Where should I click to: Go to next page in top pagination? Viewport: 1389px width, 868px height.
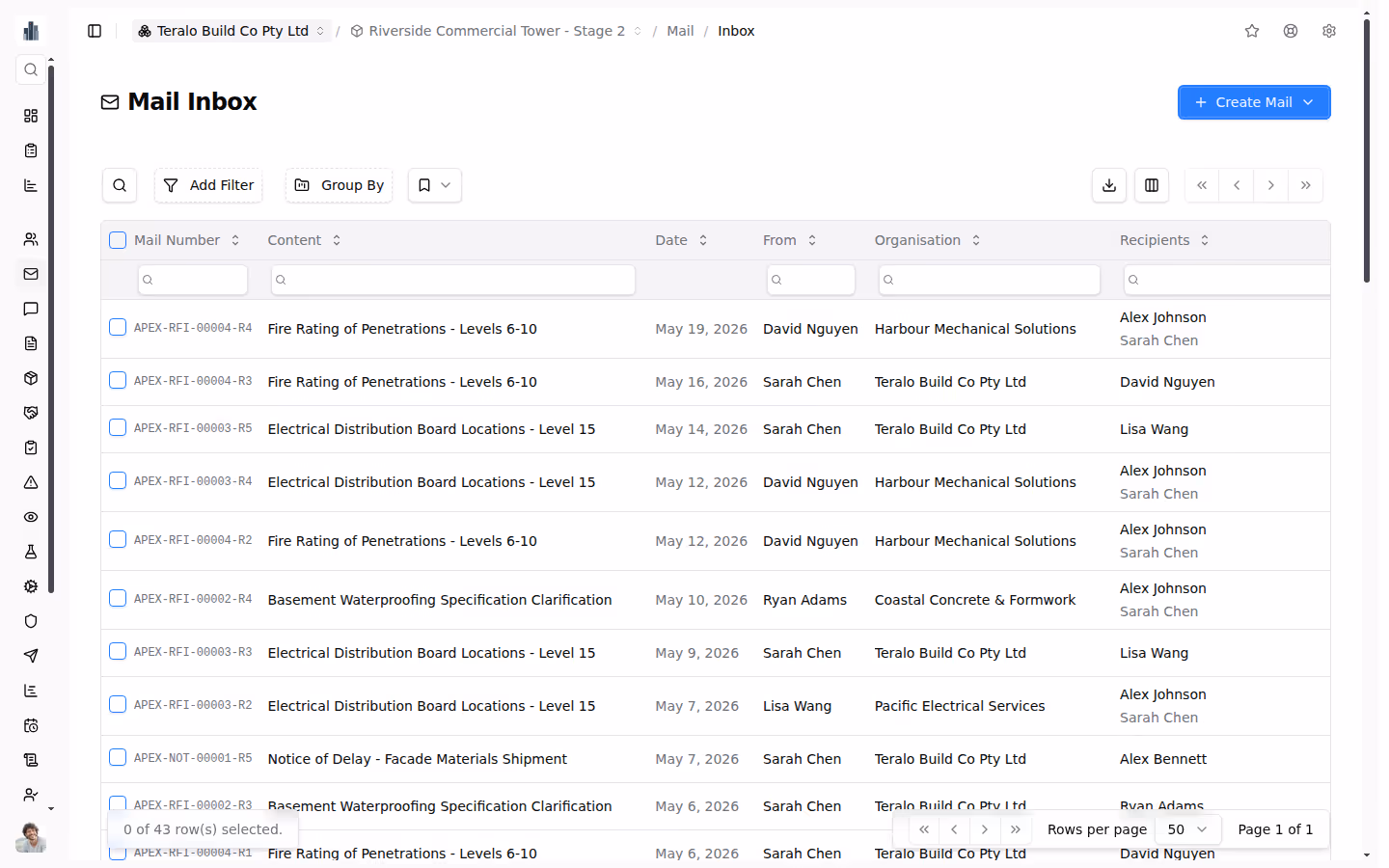coord(1271,185)
